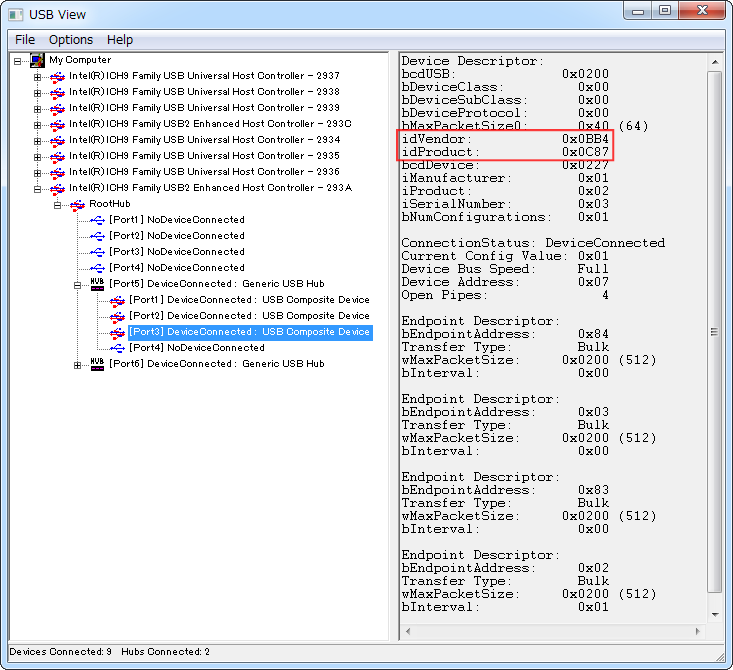Click the descriptor pane scroll down arrow
The width and height of the screenshot is (733, 670).
point(715,615)
